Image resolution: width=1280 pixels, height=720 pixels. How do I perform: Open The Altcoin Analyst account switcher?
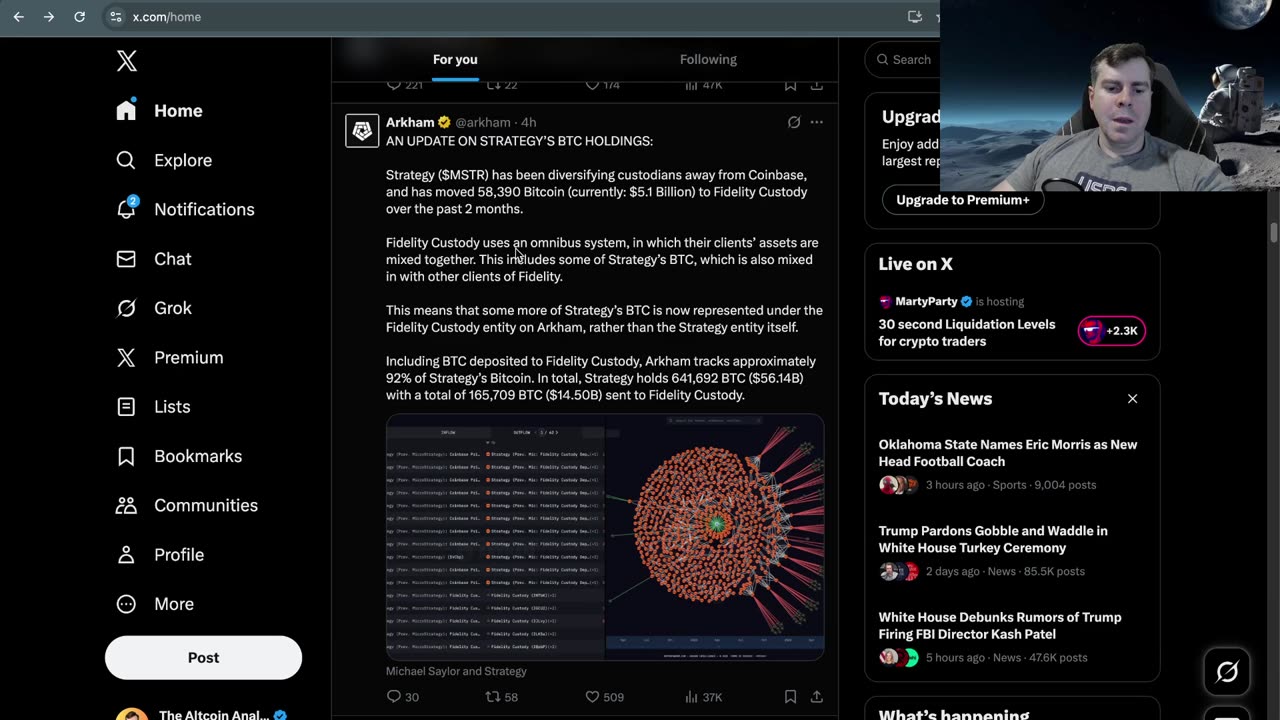pyautogui.click(x=203, y=712)
